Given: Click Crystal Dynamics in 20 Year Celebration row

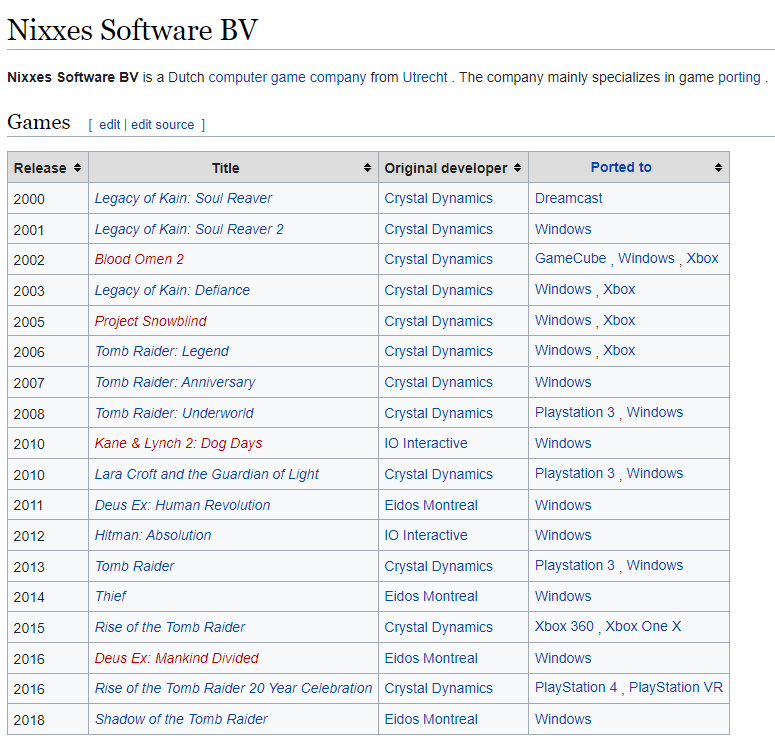Looking at the screenshot, I should 438,689.
